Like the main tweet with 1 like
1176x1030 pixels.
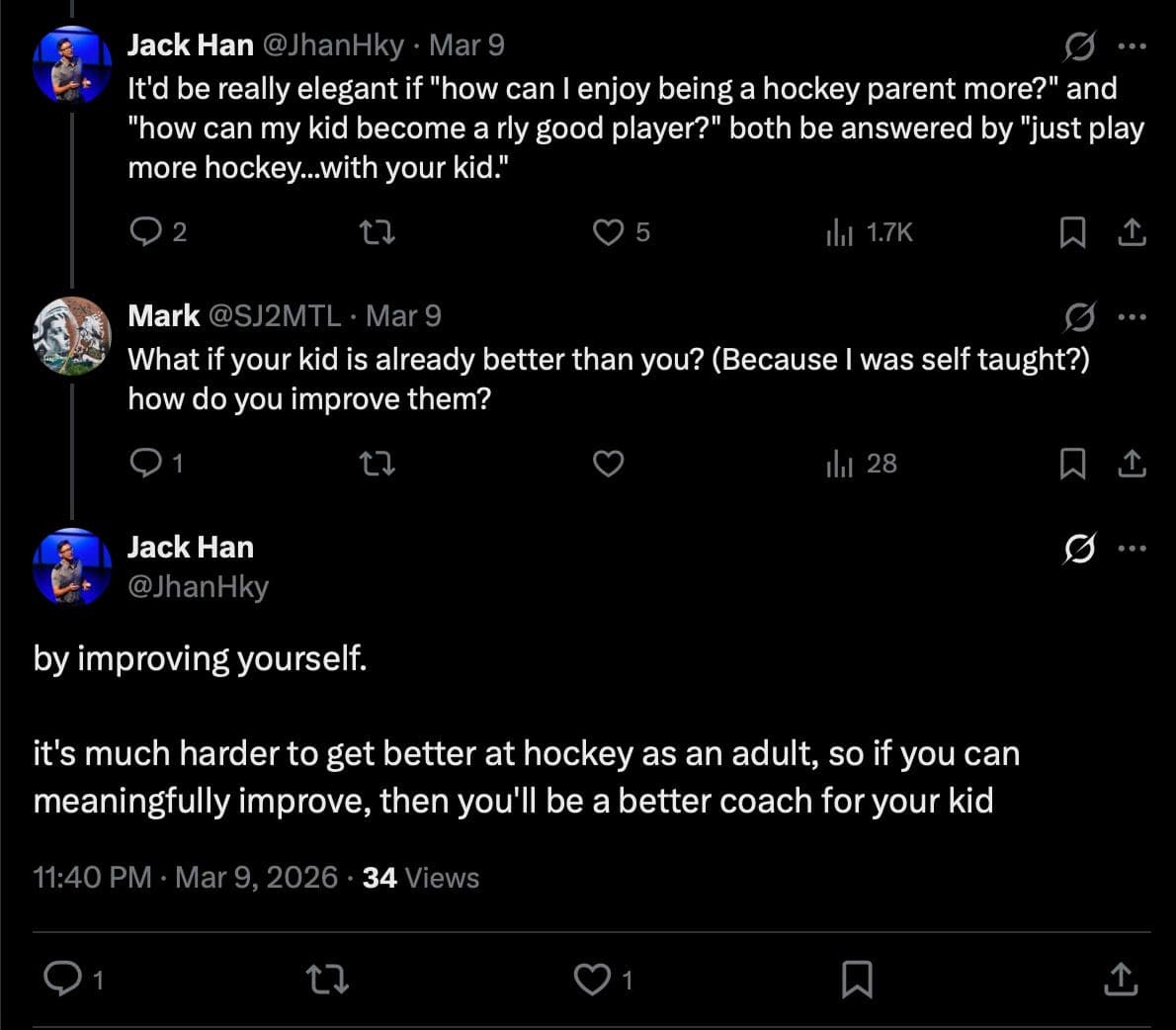(x=592, y=980)
